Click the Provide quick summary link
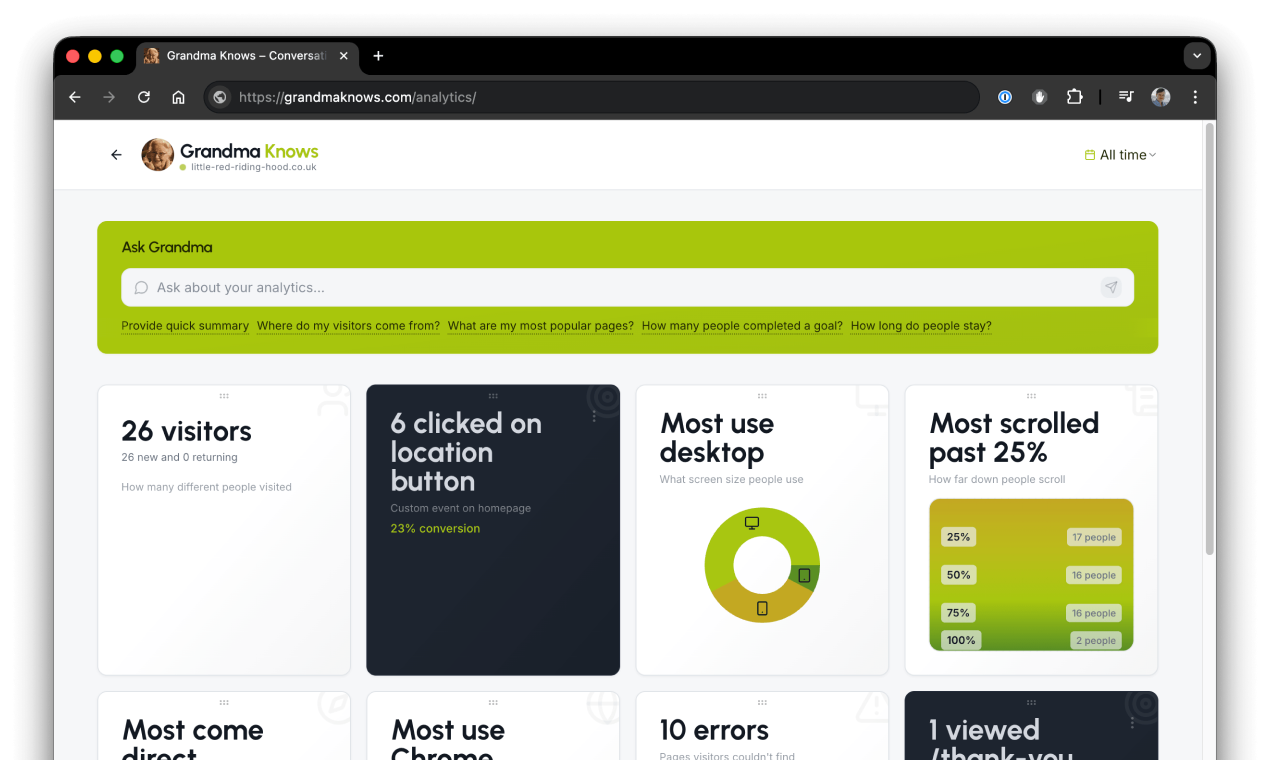 point(185,326)
